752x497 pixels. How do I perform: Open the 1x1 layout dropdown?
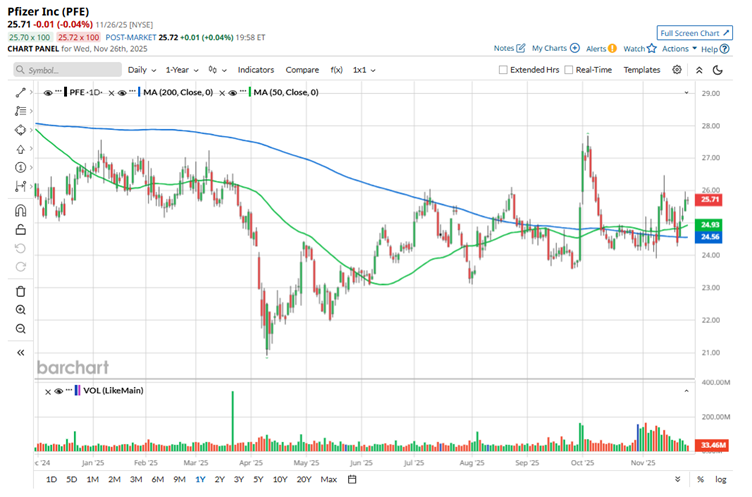coord(364,70)
